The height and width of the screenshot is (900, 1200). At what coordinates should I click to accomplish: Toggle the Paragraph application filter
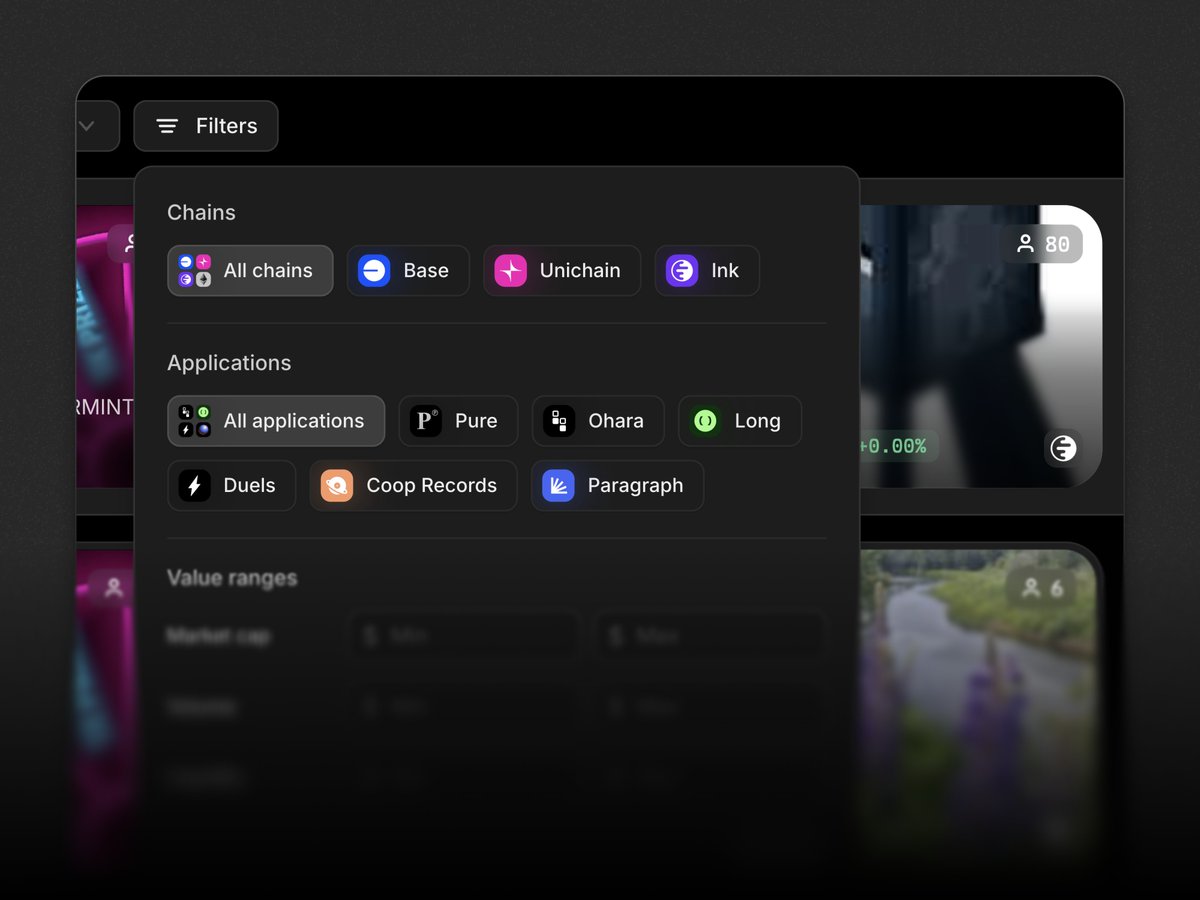coord(617,486)
